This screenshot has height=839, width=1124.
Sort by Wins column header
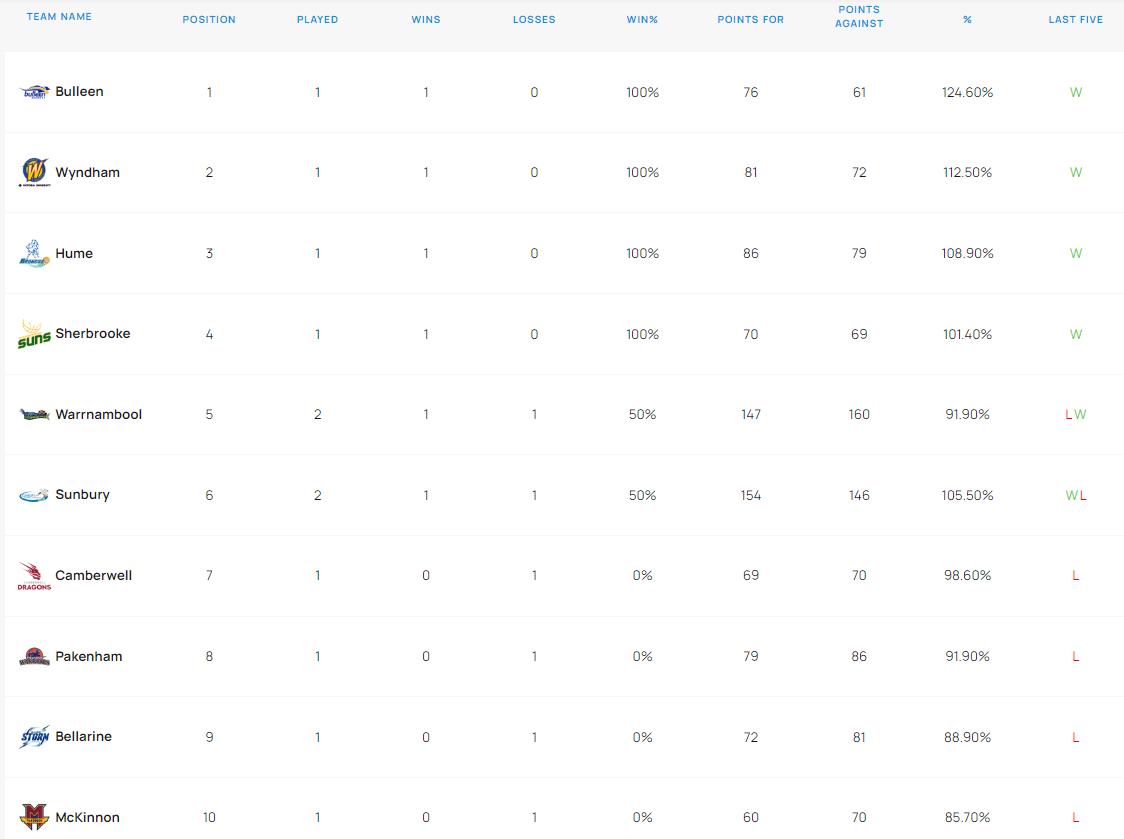[x=426, y=19]
